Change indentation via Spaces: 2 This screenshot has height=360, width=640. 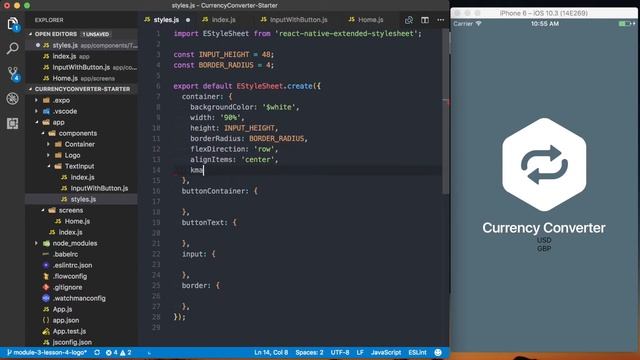coord(309,352)
